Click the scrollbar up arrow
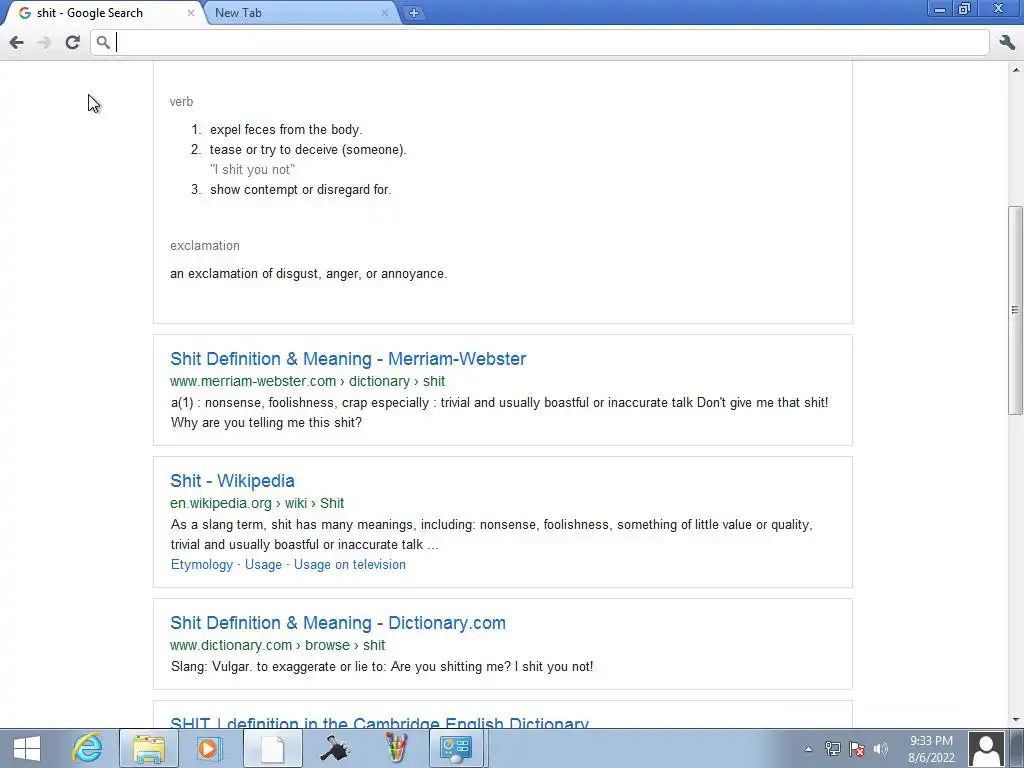 (1016, 69)
